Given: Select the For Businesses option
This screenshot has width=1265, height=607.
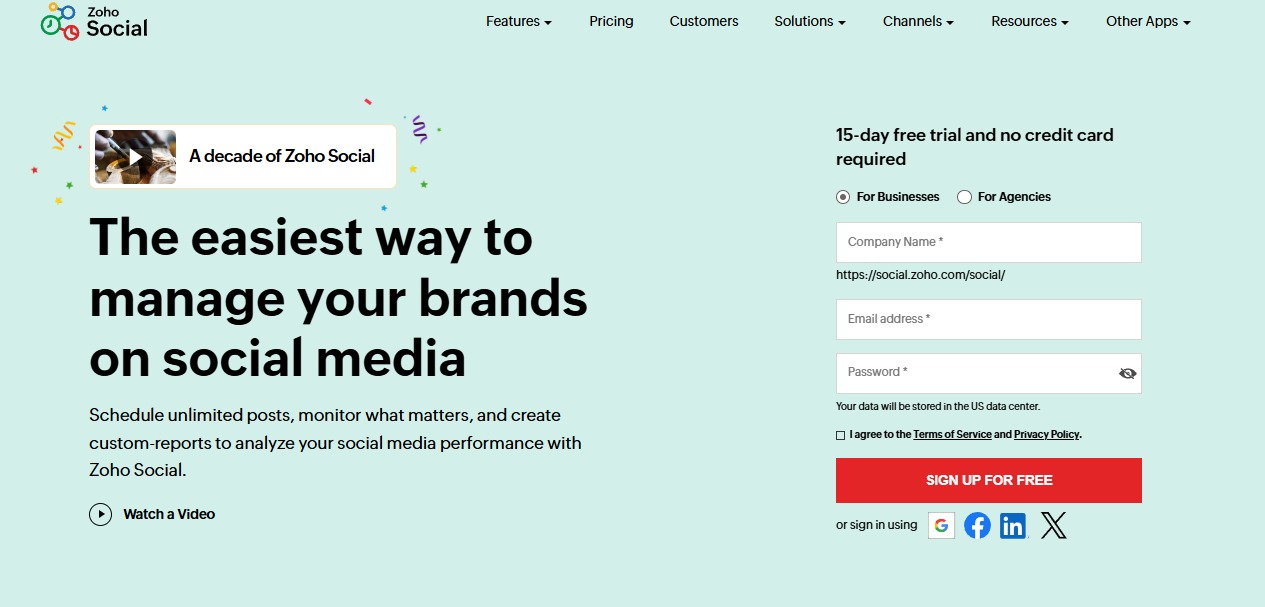Looking at the screenshot, I should point(841,197).
